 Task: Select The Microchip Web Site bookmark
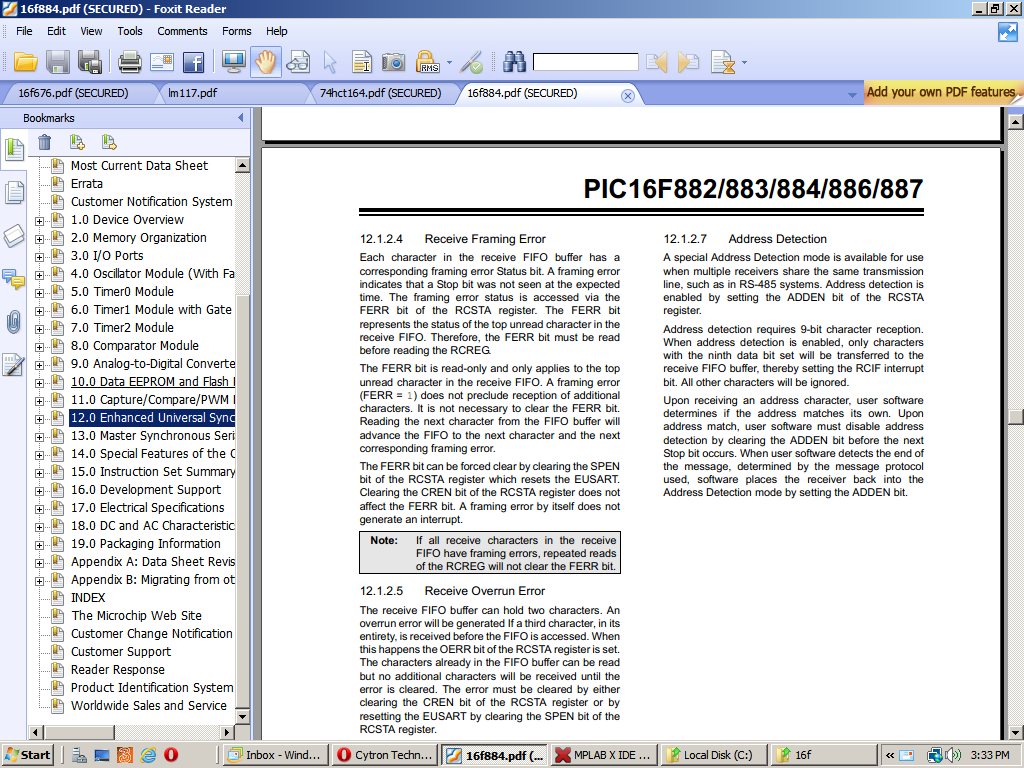click(136, 615)
